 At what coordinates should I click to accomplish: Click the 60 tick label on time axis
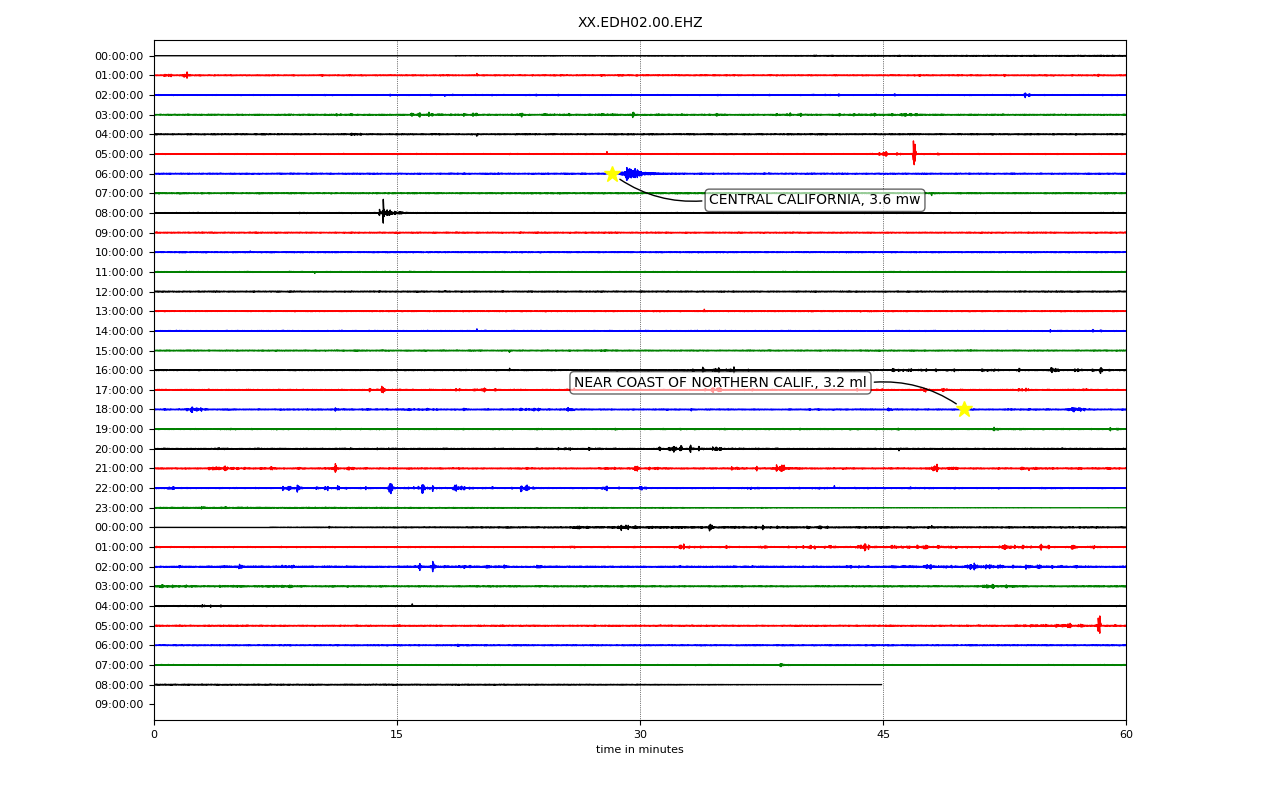coord(1126,735)
